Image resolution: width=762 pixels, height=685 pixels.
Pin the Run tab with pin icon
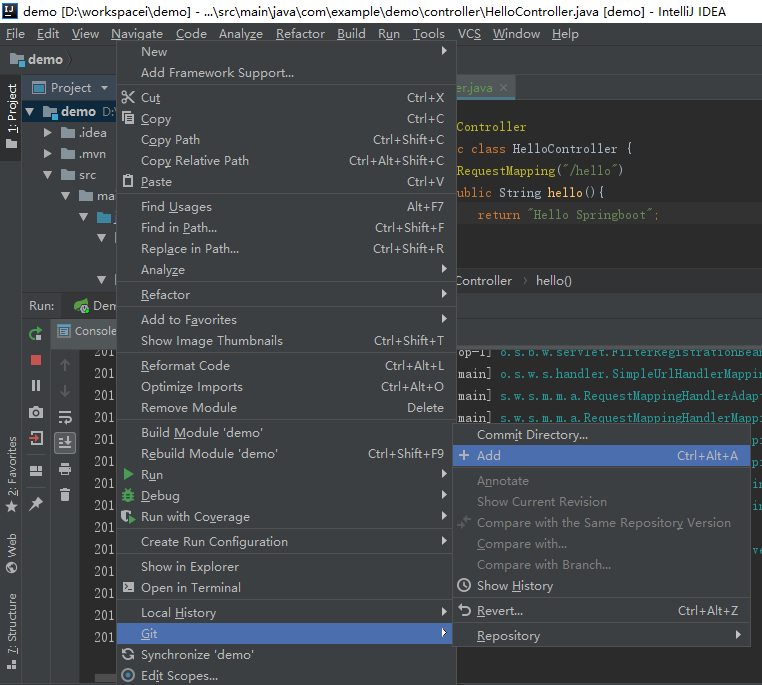click(36, 503)
